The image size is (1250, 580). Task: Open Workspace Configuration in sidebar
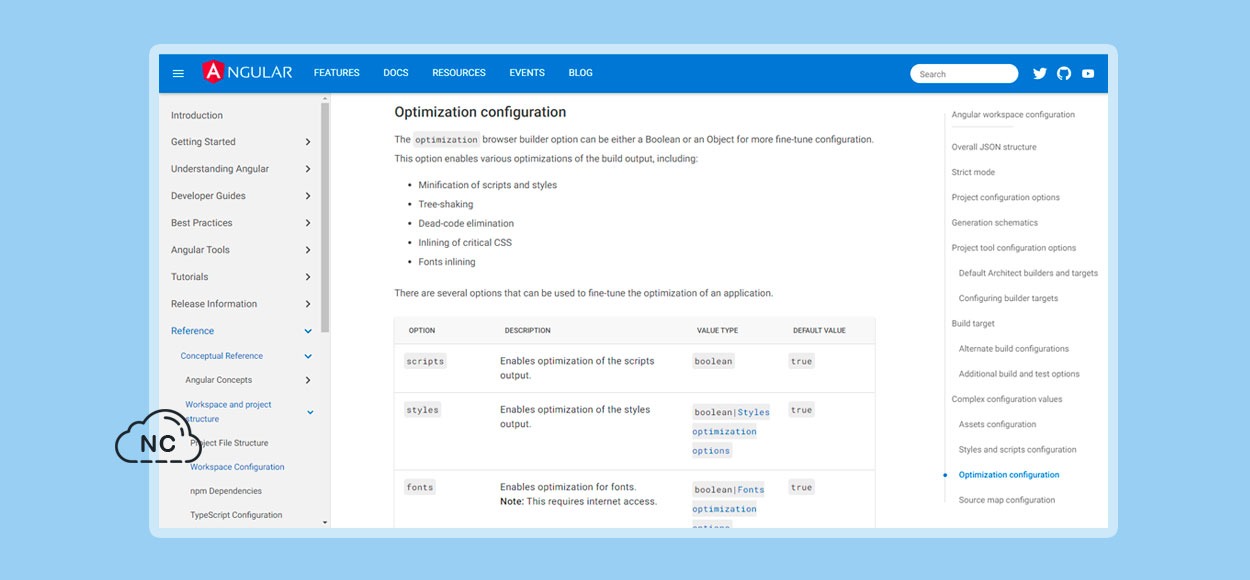coord(237,467)
